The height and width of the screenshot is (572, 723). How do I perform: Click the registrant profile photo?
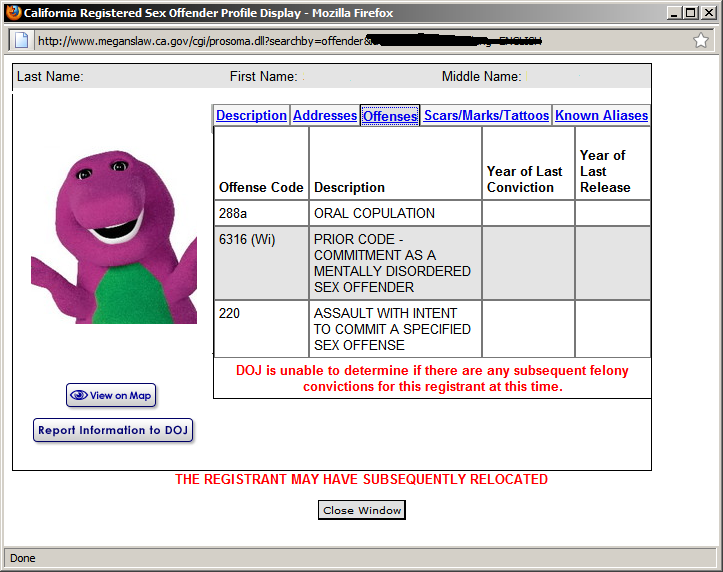click(114, 237)
